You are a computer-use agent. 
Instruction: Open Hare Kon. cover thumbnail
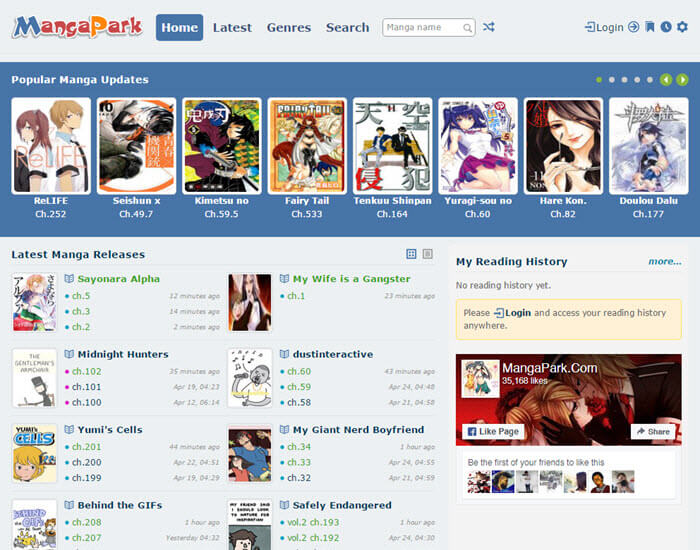click(563, 146)
